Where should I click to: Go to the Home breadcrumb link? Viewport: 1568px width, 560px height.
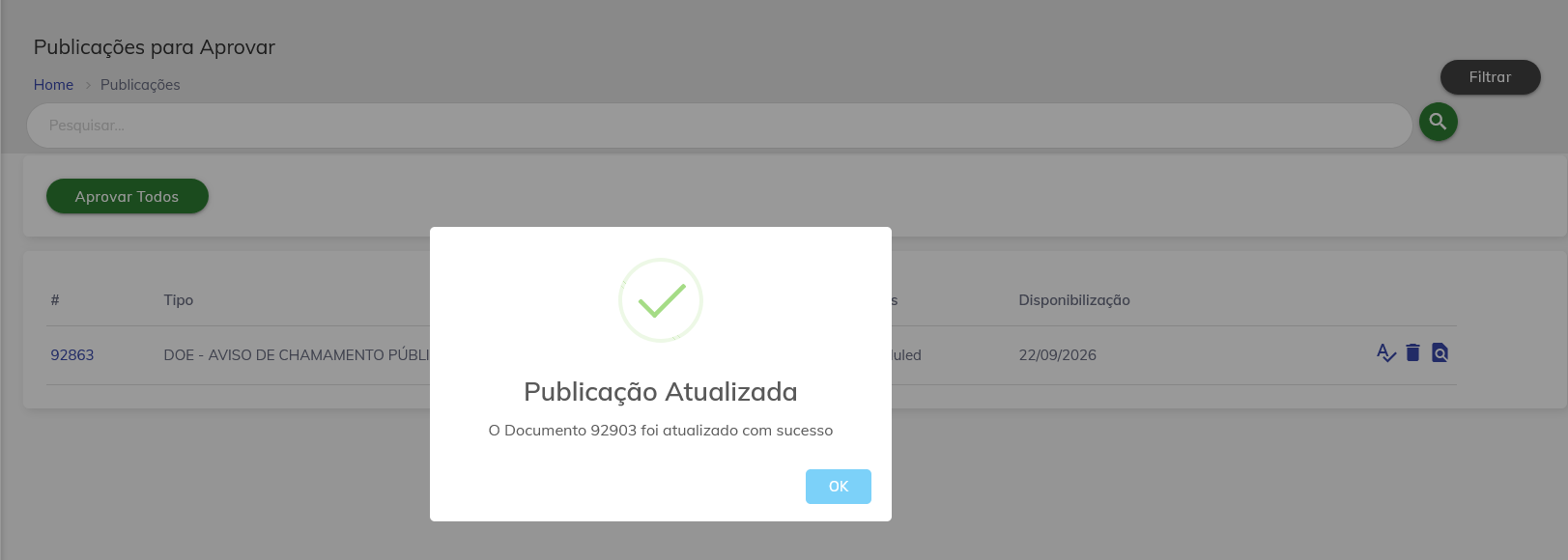click(53, 85)
